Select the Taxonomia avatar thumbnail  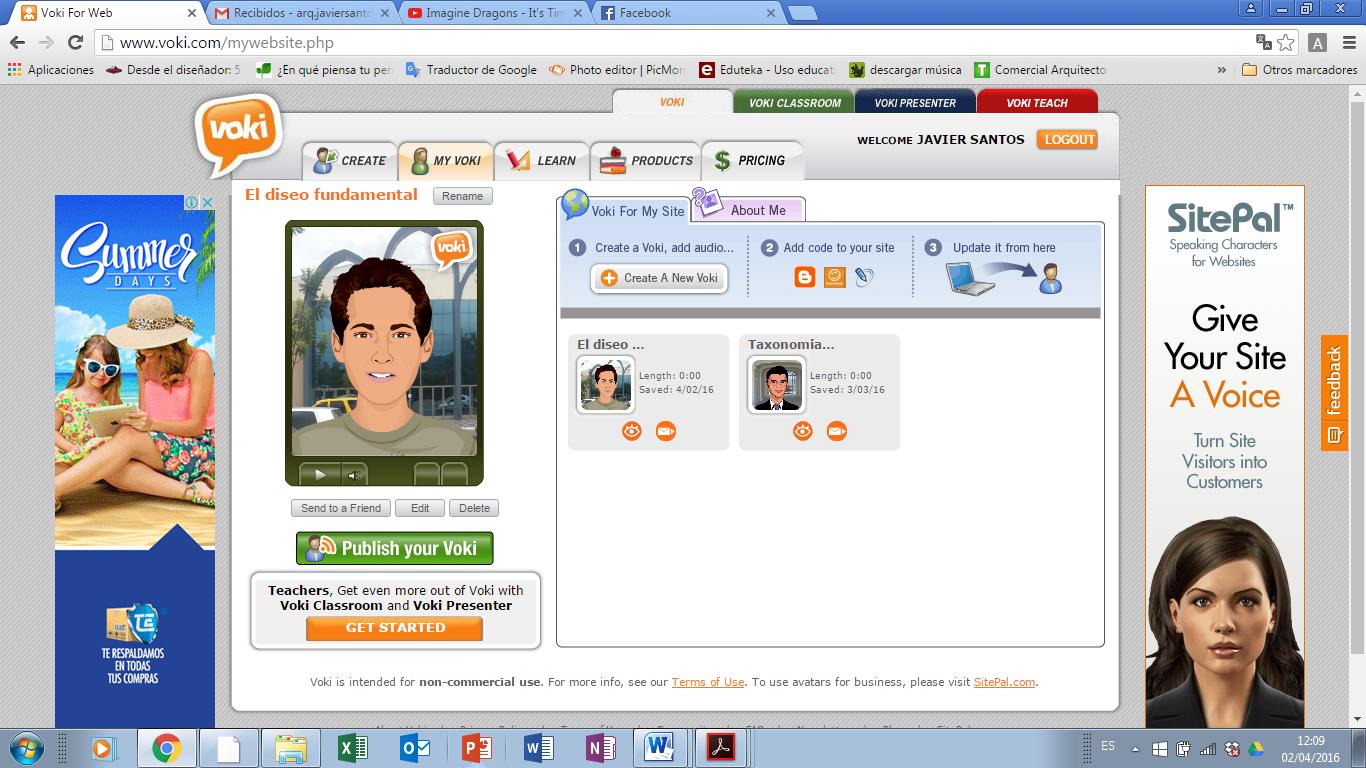pos(777,384)
